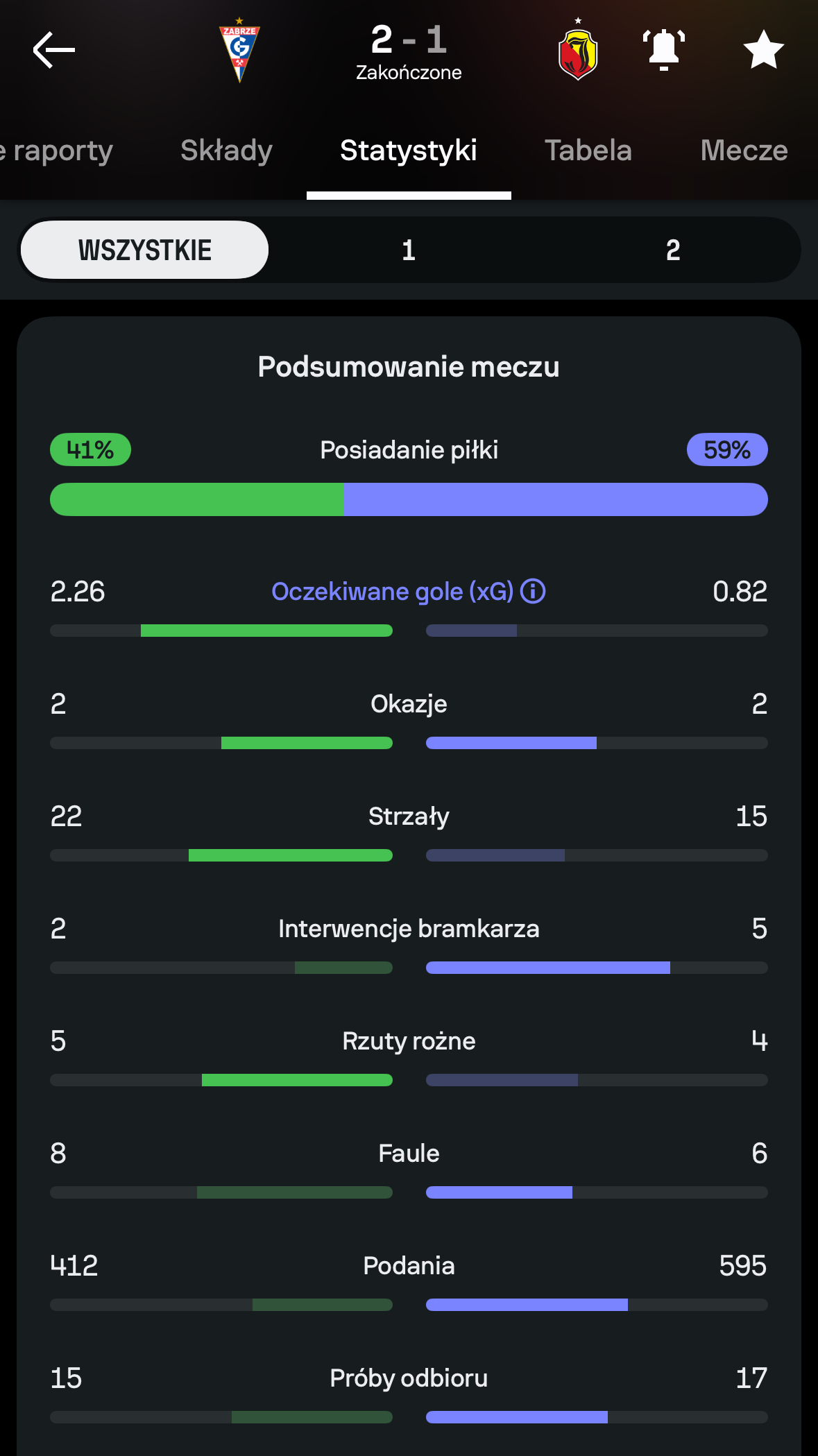Tap the 2 - 1 final score
The height and width of the screenshot is (1456, 818).
point(409,40)
